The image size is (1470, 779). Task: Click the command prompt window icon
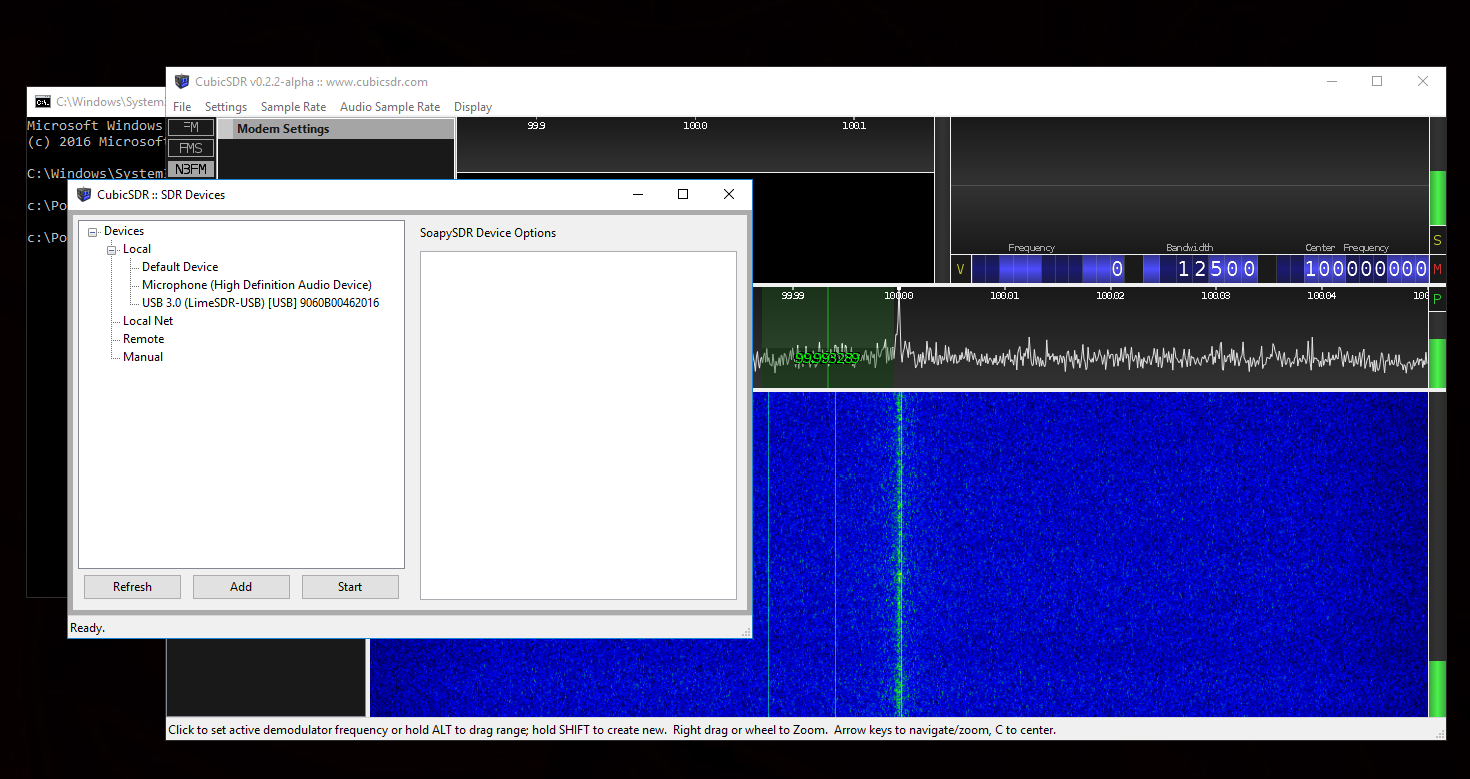[43, 102]
